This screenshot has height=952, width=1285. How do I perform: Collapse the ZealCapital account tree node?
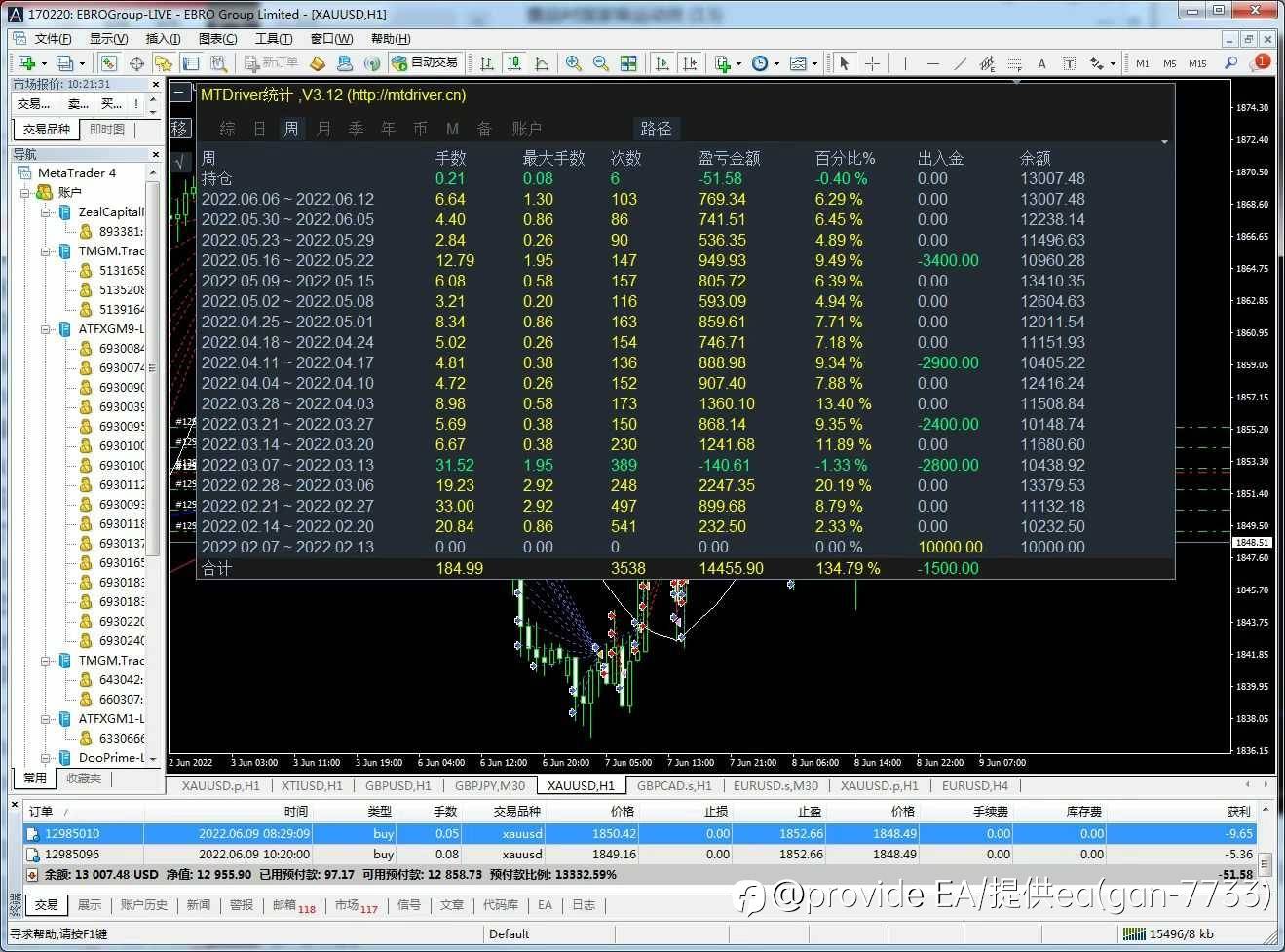46,211
